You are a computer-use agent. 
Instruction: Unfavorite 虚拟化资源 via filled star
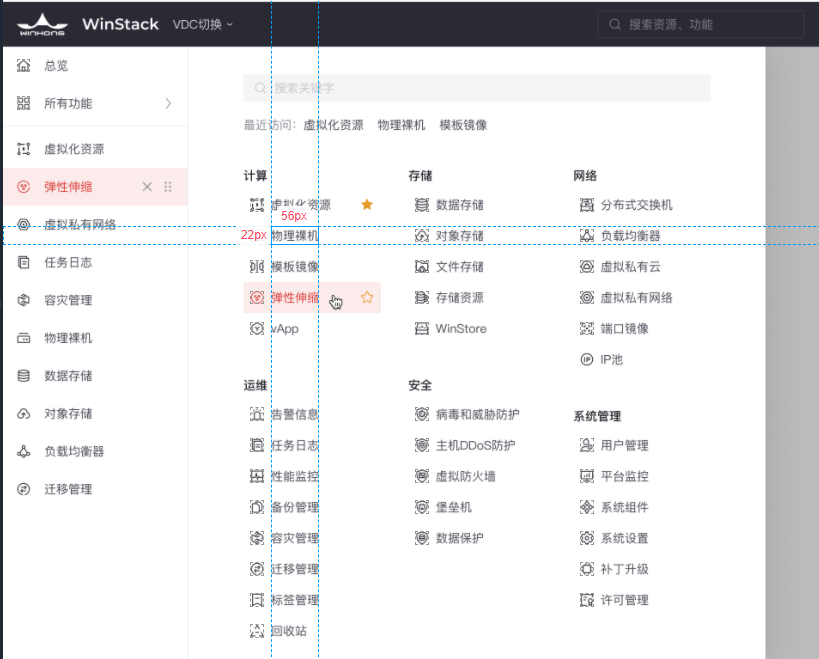pyautogui.click(x=367, y=205)
